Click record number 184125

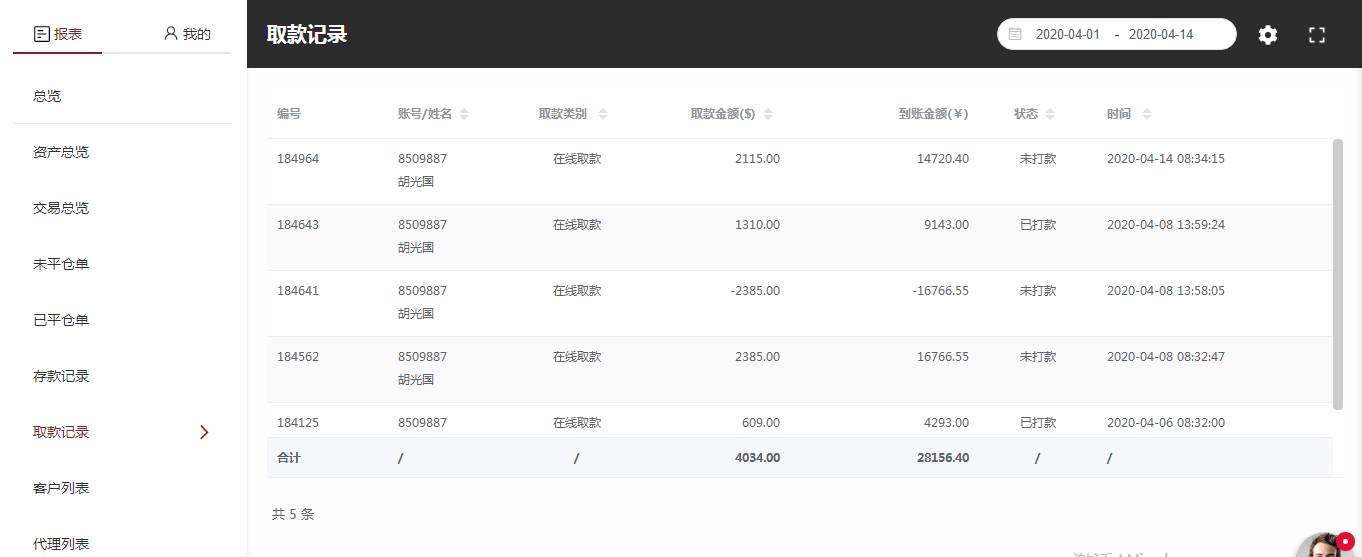[x=298, y=423]
